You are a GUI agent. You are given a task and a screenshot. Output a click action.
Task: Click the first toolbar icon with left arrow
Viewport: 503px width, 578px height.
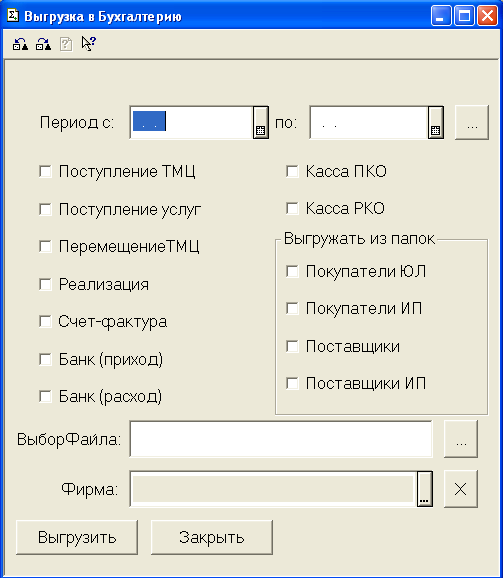(20, 44)
